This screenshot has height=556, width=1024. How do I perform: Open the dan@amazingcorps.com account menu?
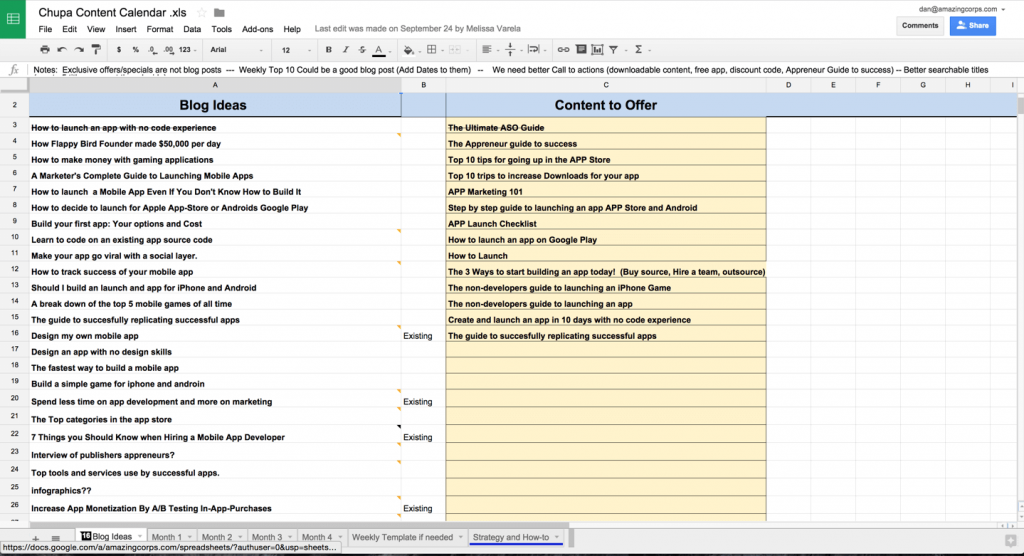pos(961,9)
